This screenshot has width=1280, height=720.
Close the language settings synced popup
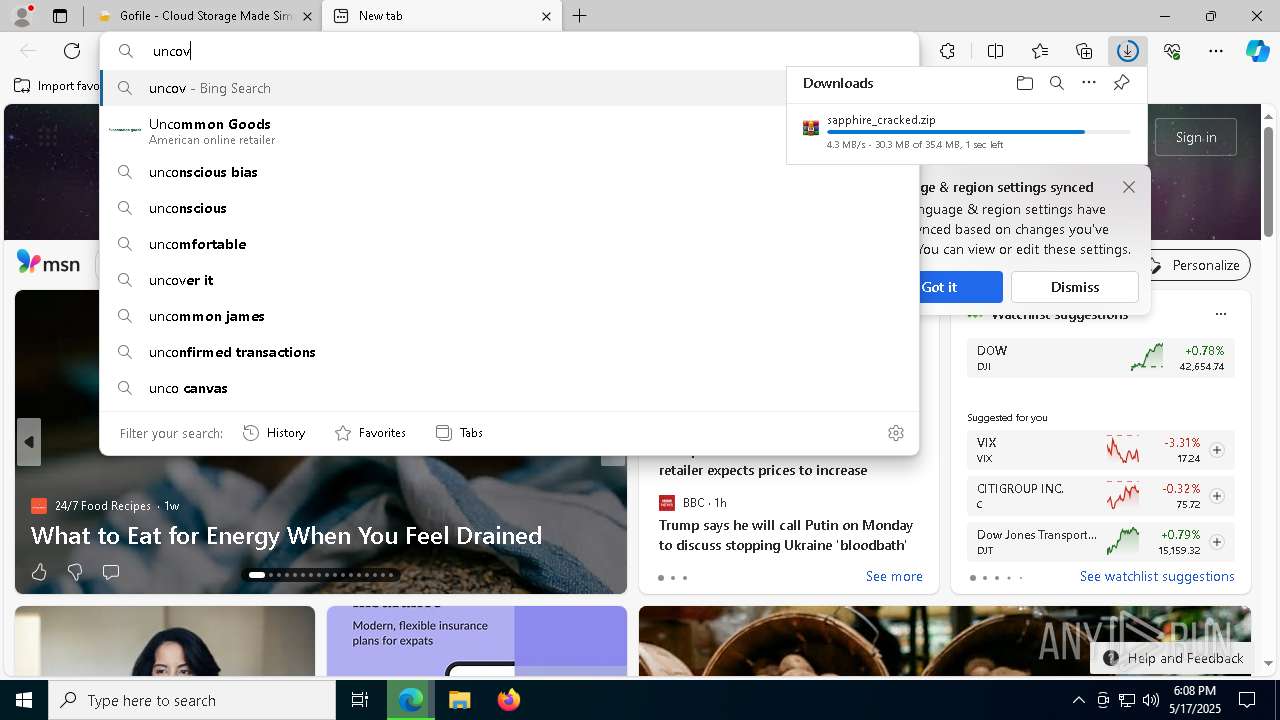[1129, 187]
